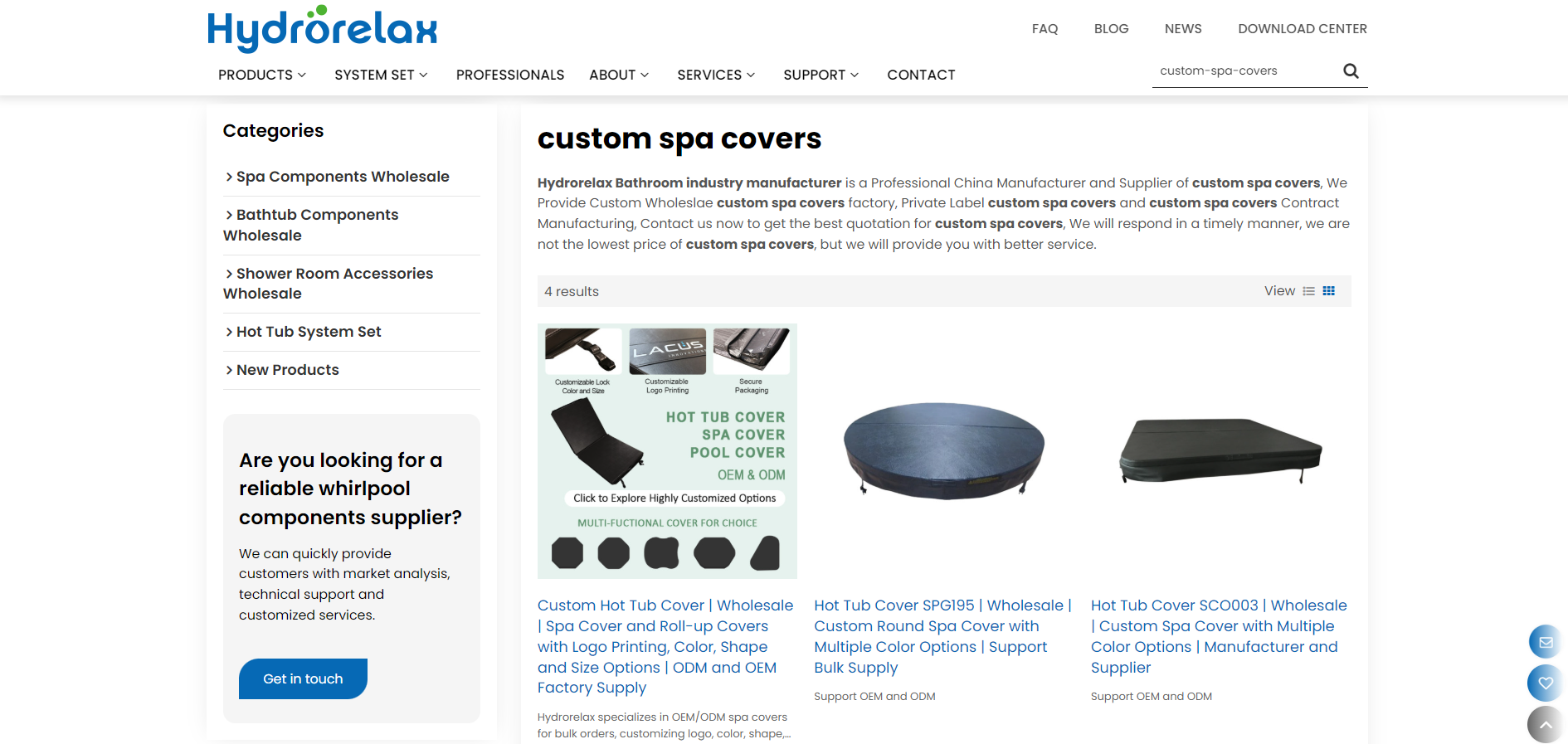The image size is (1568, 744).
Task: Switch to list view icon
Action: pyautogui.click(x=1309, y=291)
